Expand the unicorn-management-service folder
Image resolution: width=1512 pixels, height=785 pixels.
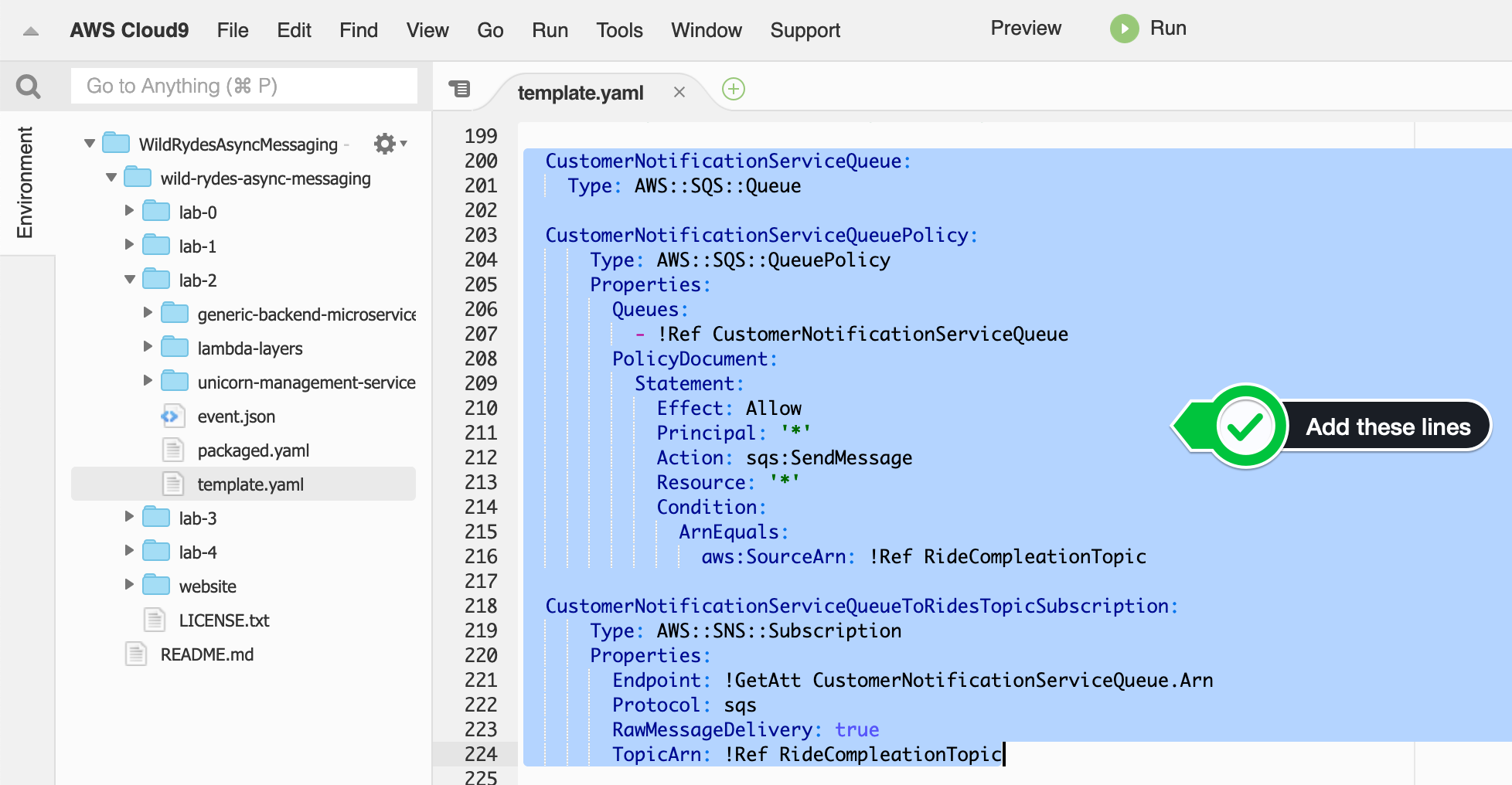[148, 381]
